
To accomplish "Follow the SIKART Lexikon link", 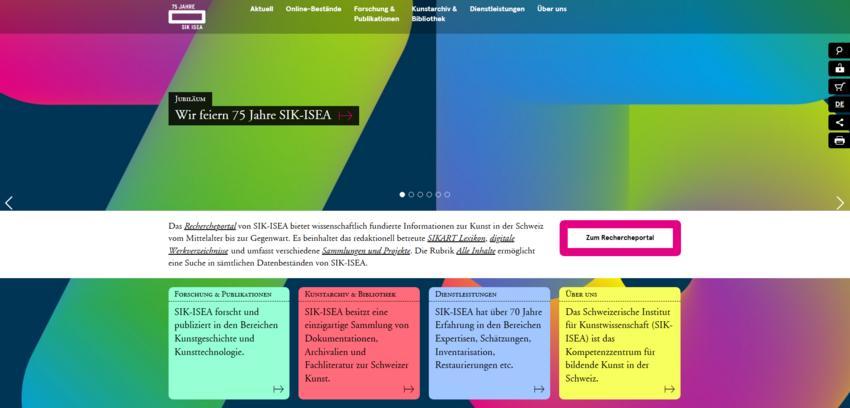I will 457,239.
